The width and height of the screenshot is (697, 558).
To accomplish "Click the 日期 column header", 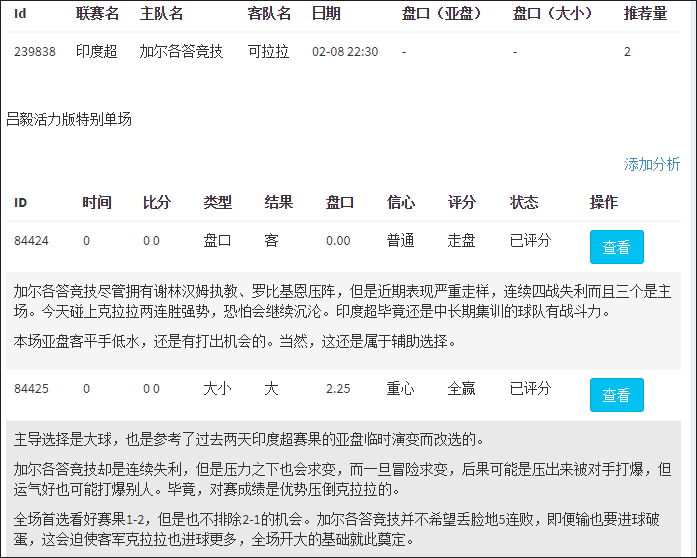I will (326, 13).
